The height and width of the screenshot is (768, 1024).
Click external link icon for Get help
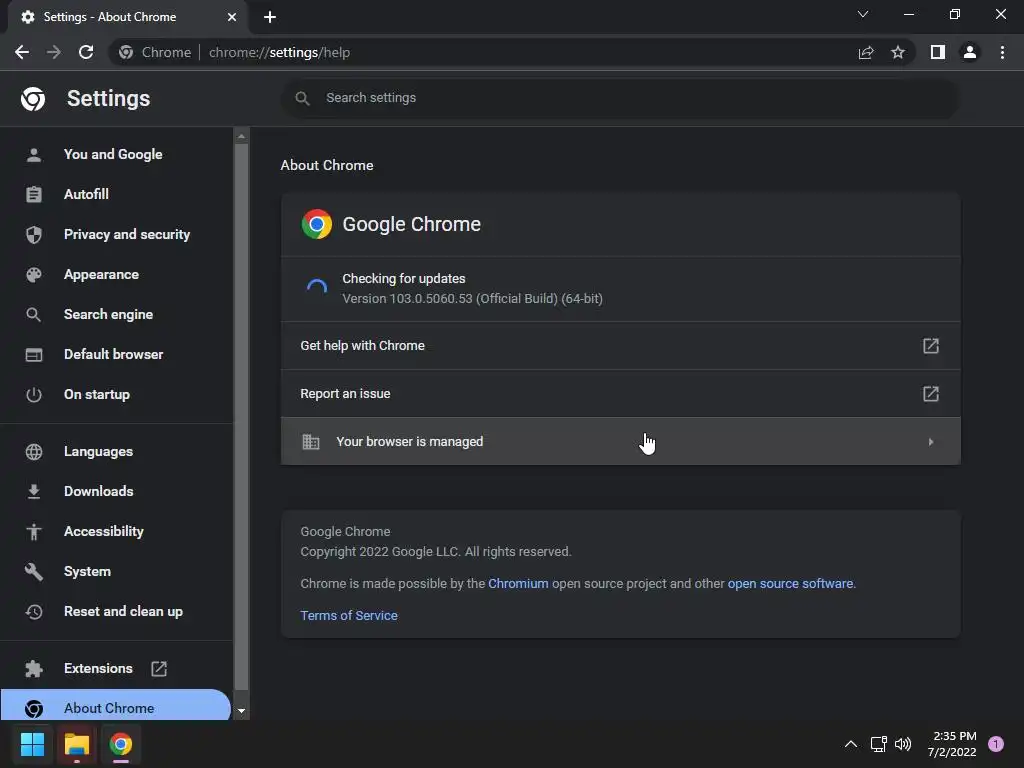pos(931,345)
